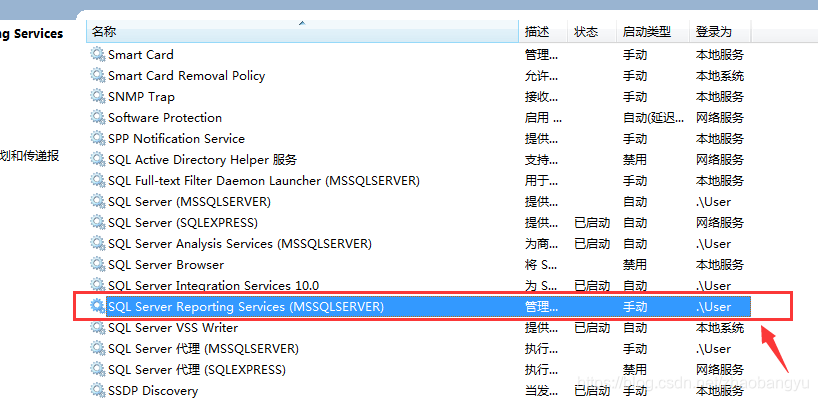This screenshot has height=401, width=818.
Task: Click gear icon of SQL Server 代理 (MSSQLSERVER)
Action: pos(98,348)
